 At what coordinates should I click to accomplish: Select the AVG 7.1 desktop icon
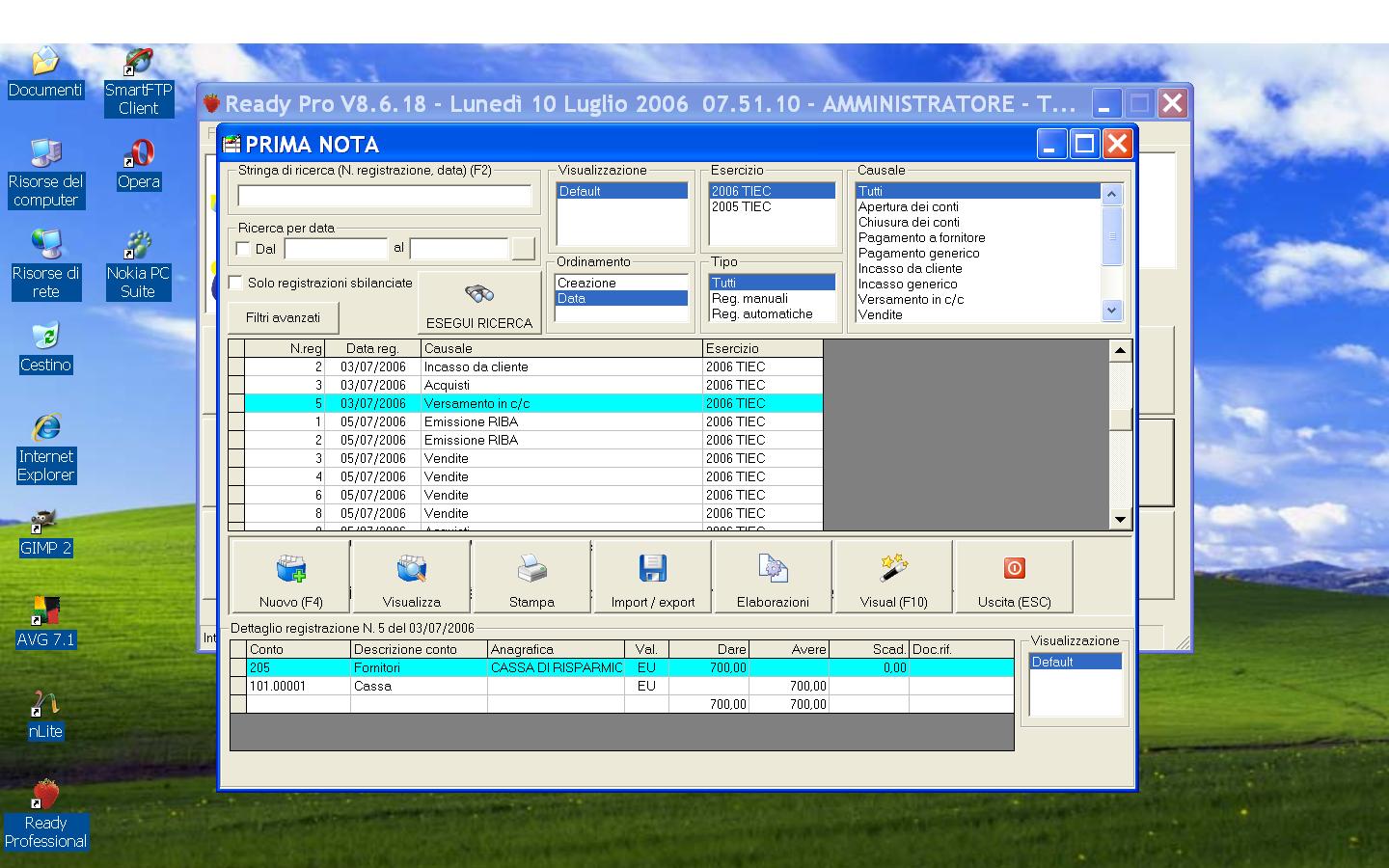pos(45,623)
